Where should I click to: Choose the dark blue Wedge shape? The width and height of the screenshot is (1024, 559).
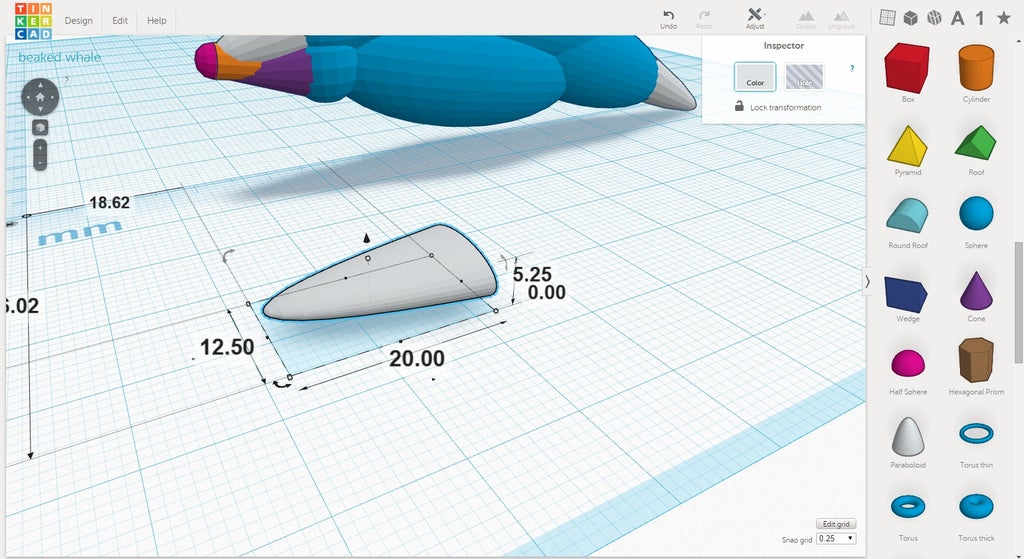pyautogui.click(x=906, y=294)
